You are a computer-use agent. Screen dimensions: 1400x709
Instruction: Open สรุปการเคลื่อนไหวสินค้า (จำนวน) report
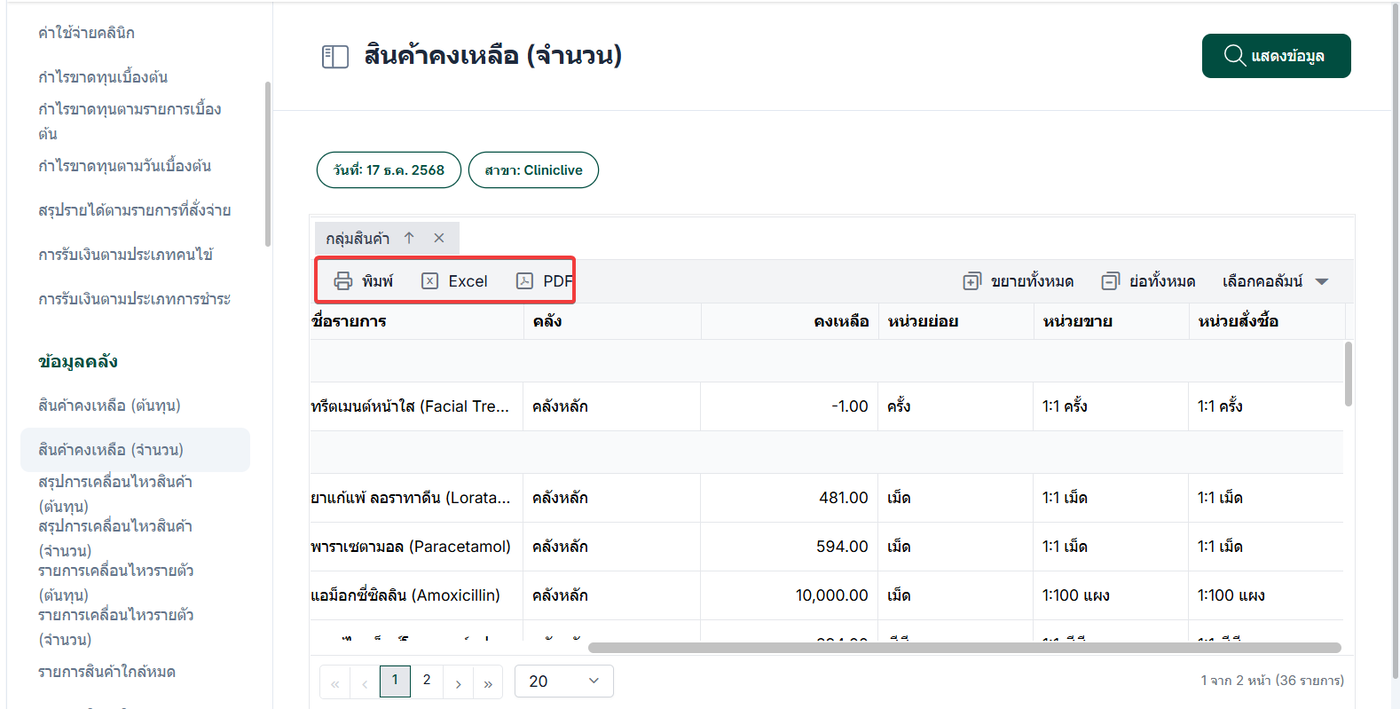pos(115,538)
